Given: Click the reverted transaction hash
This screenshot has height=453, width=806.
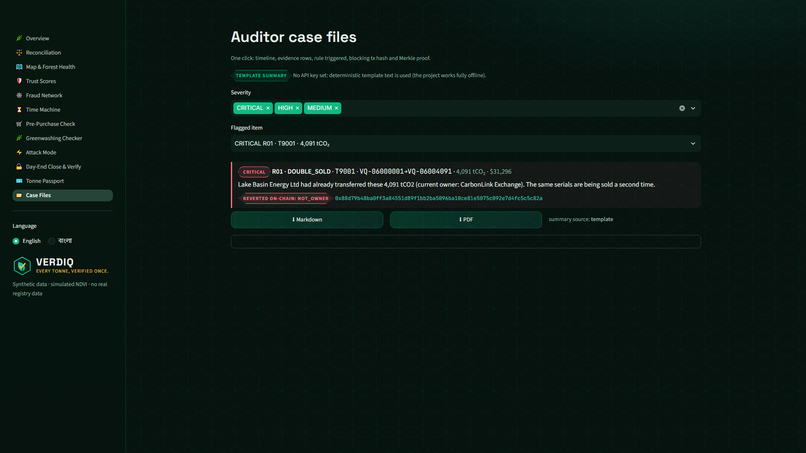Looking at the screenshot, I should 438,198.
